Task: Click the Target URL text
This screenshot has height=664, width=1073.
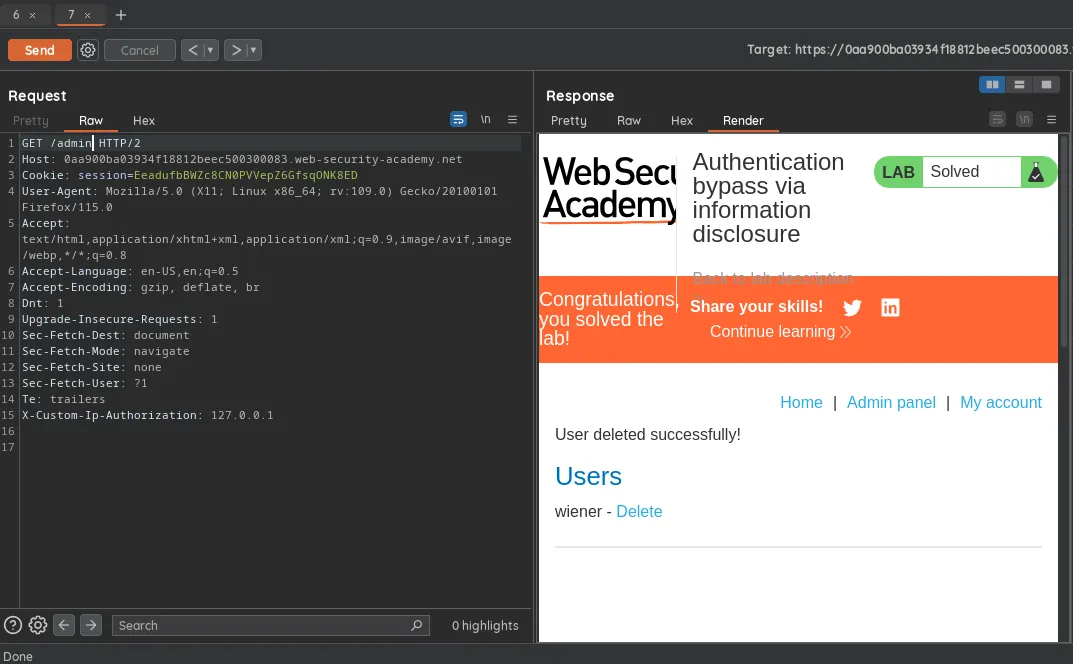Action: click(x=909, y=49)
